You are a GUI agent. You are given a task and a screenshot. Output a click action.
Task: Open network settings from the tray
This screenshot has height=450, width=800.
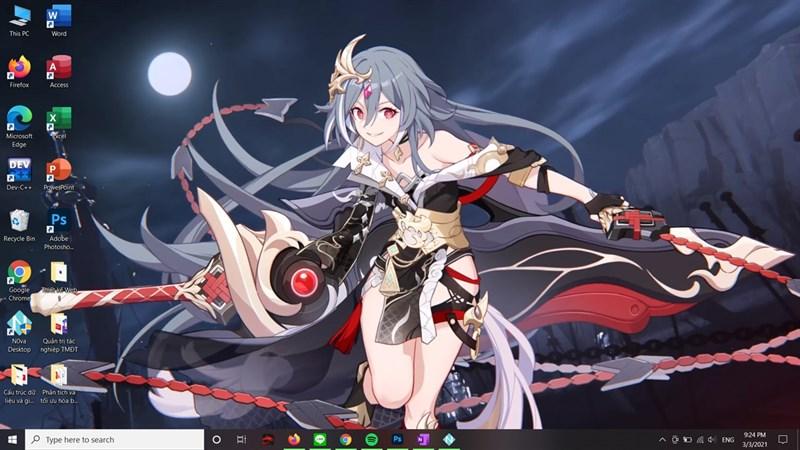[x=700, y=439]
